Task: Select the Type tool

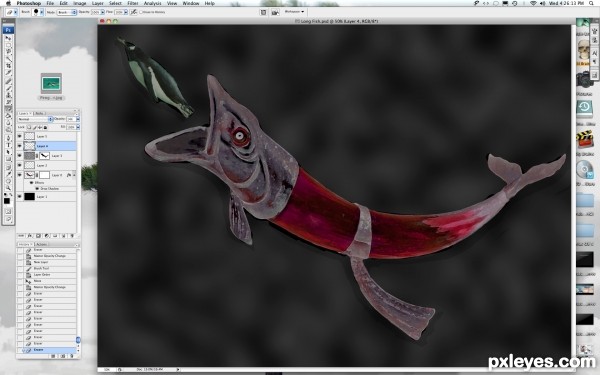Action: [x=8, y=145]
